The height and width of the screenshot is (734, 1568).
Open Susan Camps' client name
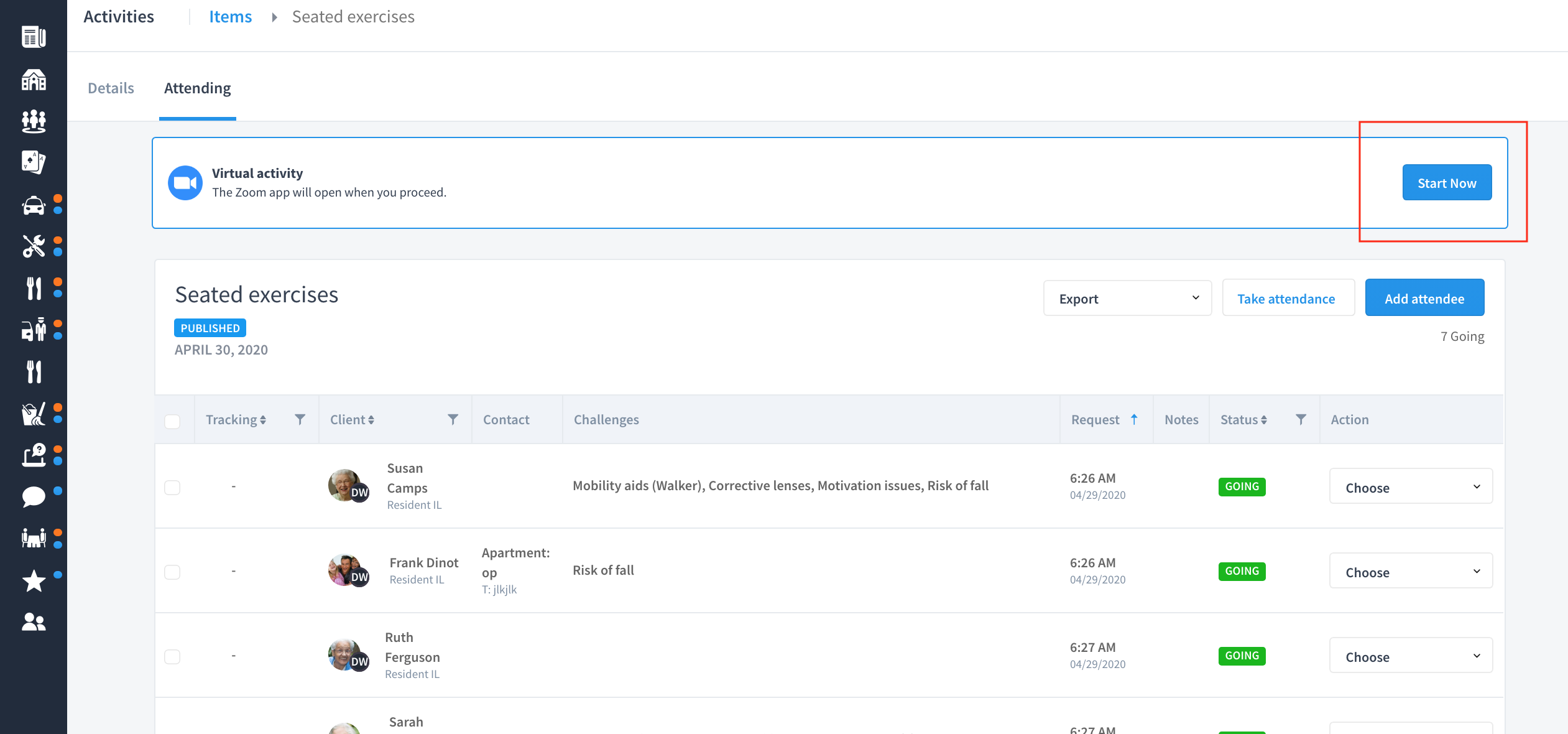(x=407, y=478)
